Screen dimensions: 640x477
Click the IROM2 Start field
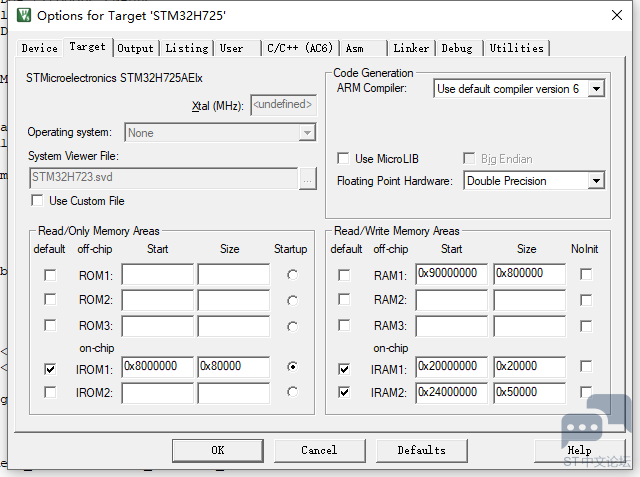pyautogui.click(x=157, y=393)
